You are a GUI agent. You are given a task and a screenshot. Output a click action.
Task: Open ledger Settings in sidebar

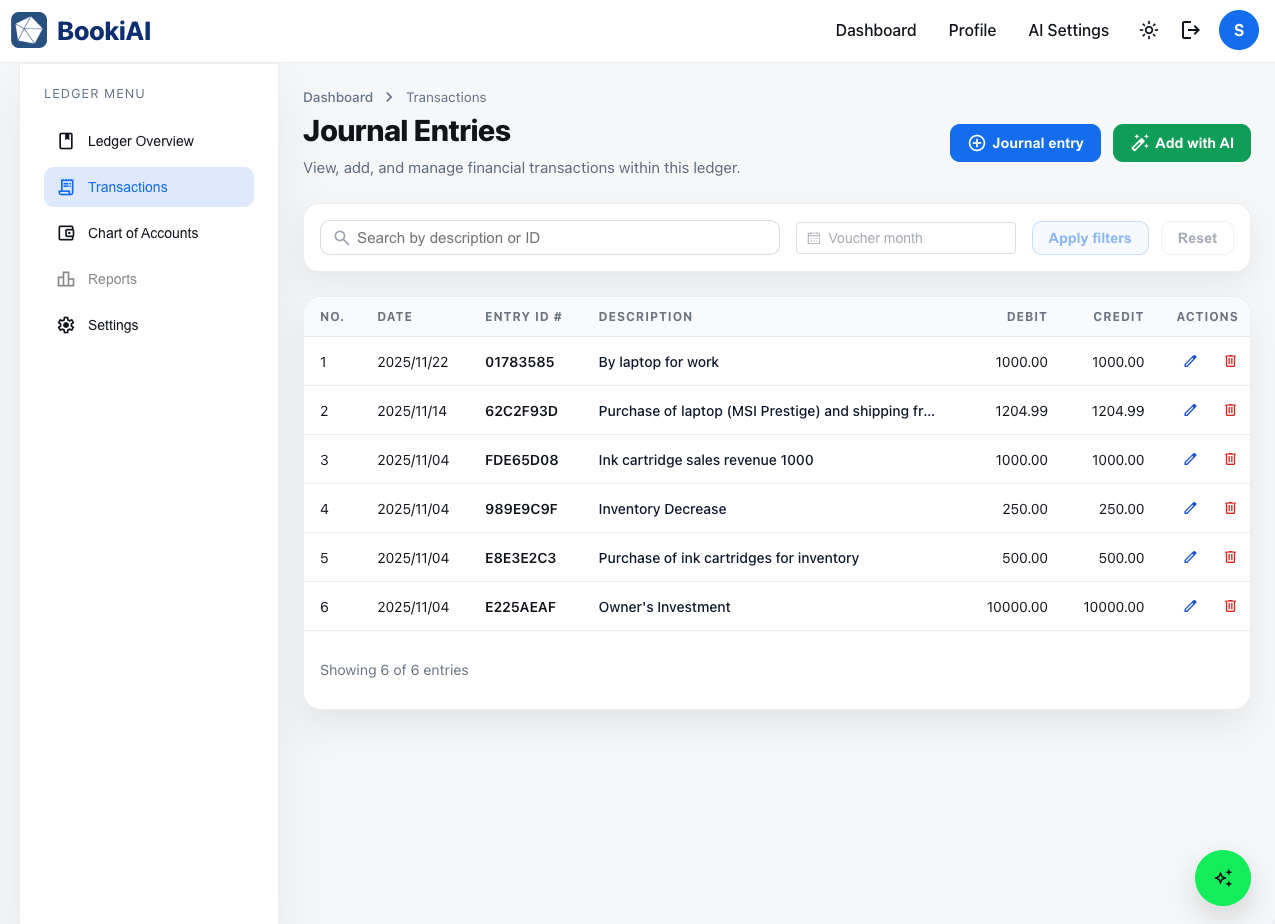tap(113, 325)
